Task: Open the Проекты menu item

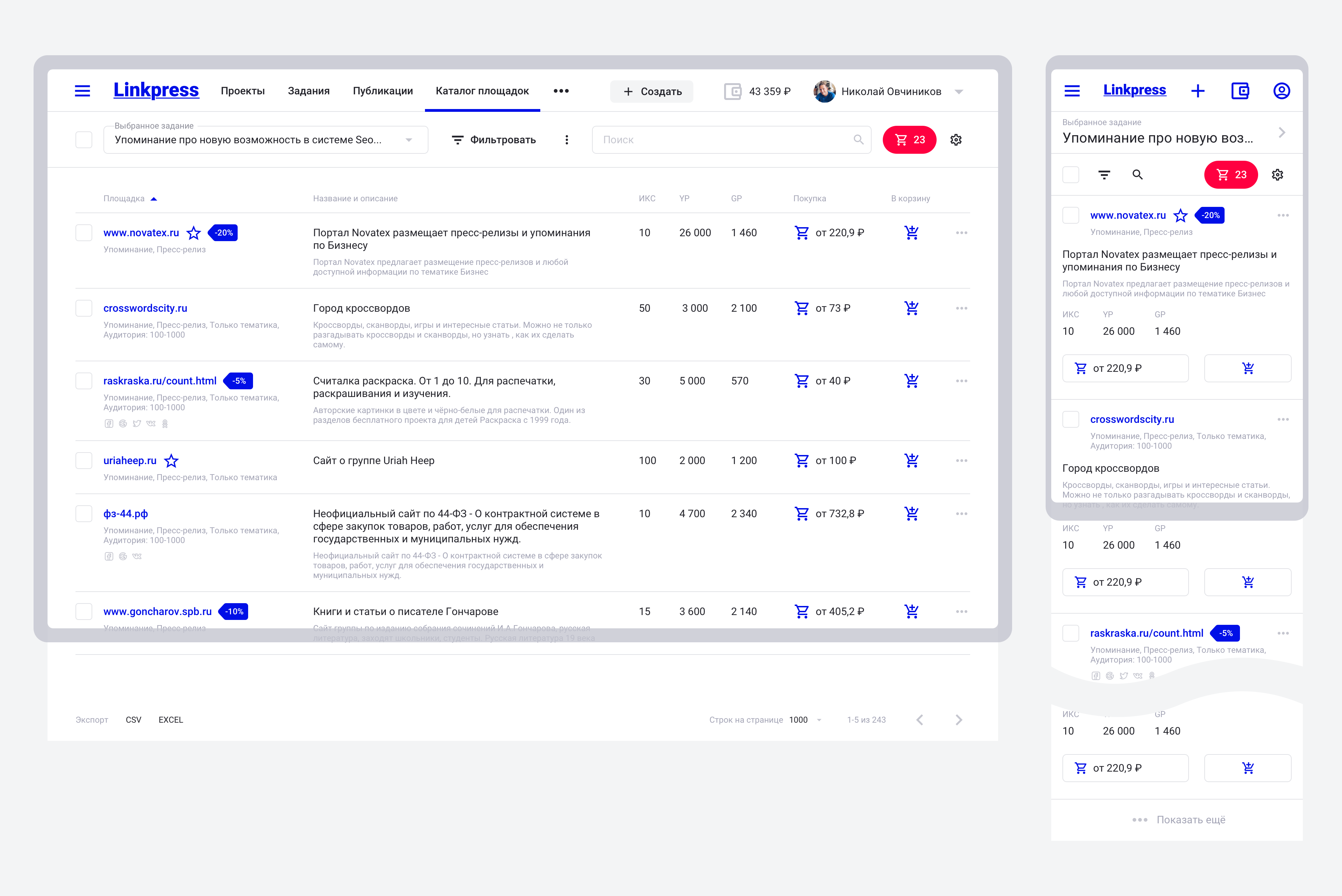Action: (x=243, y=91)
